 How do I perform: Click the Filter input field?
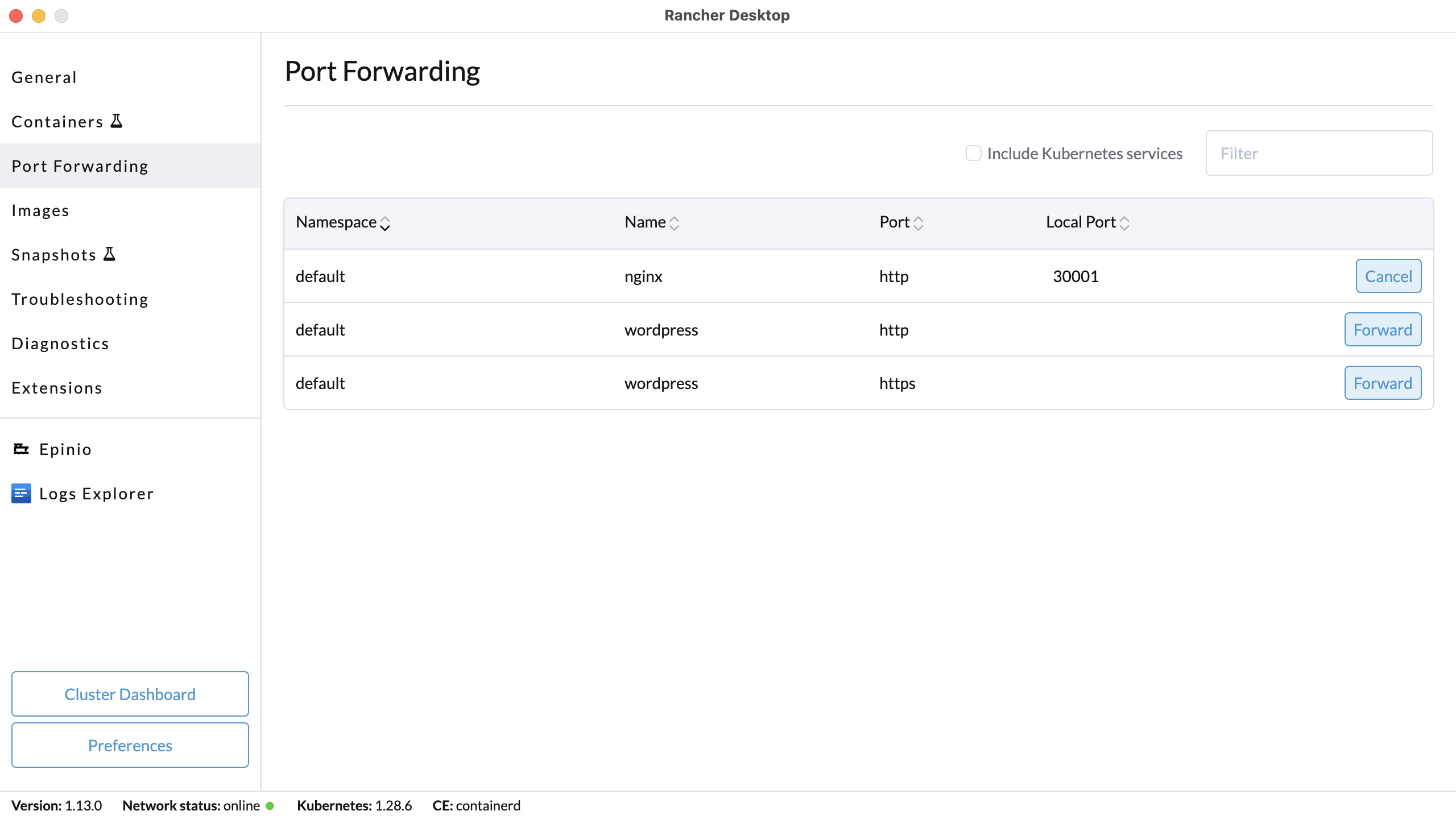pyautogui.click(x=1319, y=153)
